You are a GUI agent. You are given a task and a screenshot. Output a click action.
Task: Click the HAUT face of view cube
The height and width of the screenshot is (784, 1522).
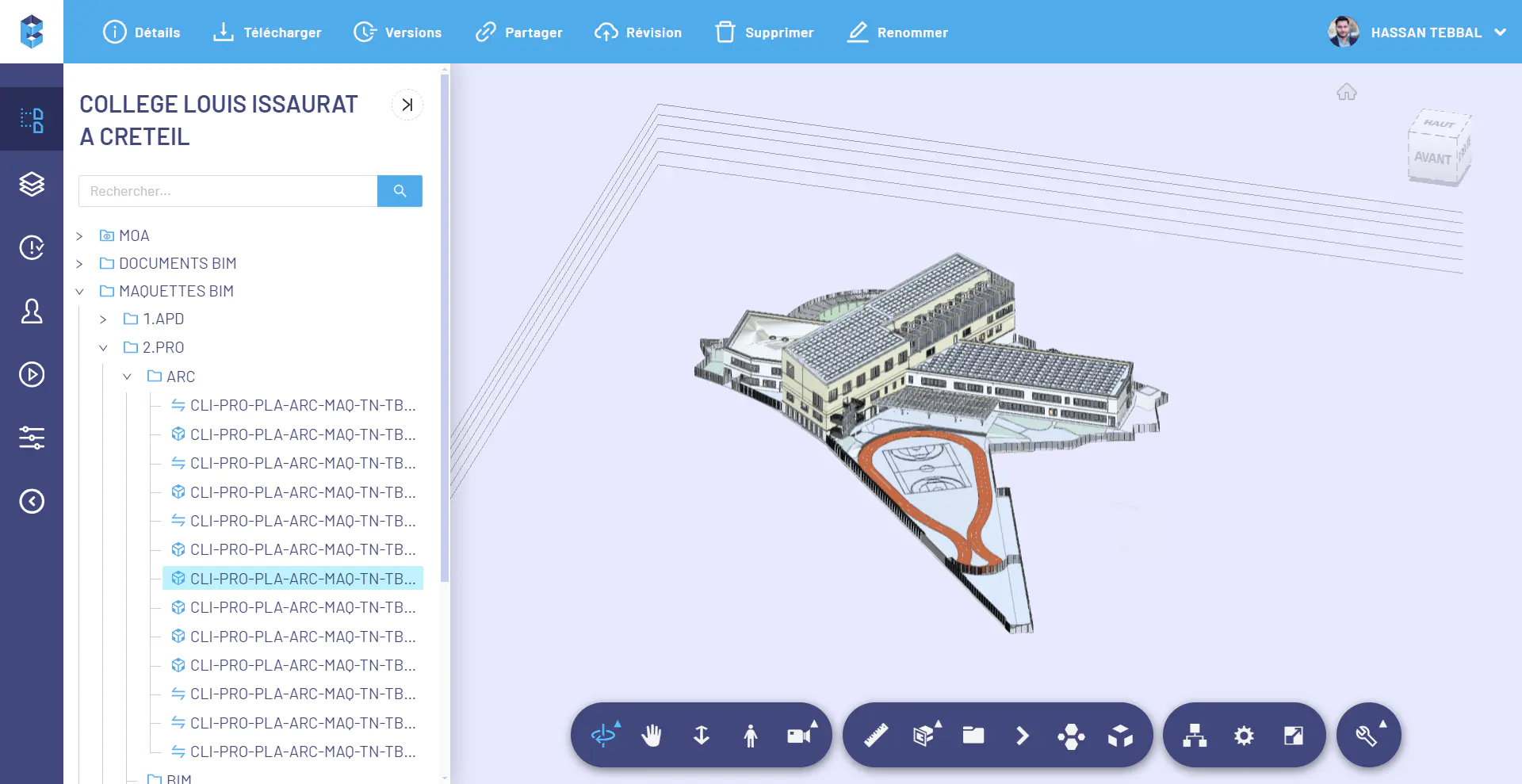point(1440,124)
